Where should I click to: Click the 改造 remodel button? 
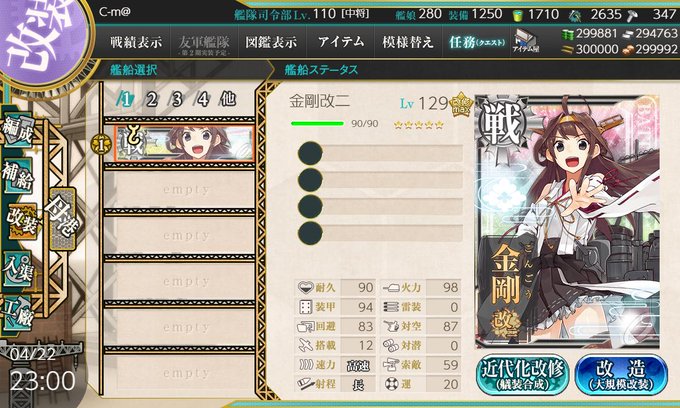point(621,375)
